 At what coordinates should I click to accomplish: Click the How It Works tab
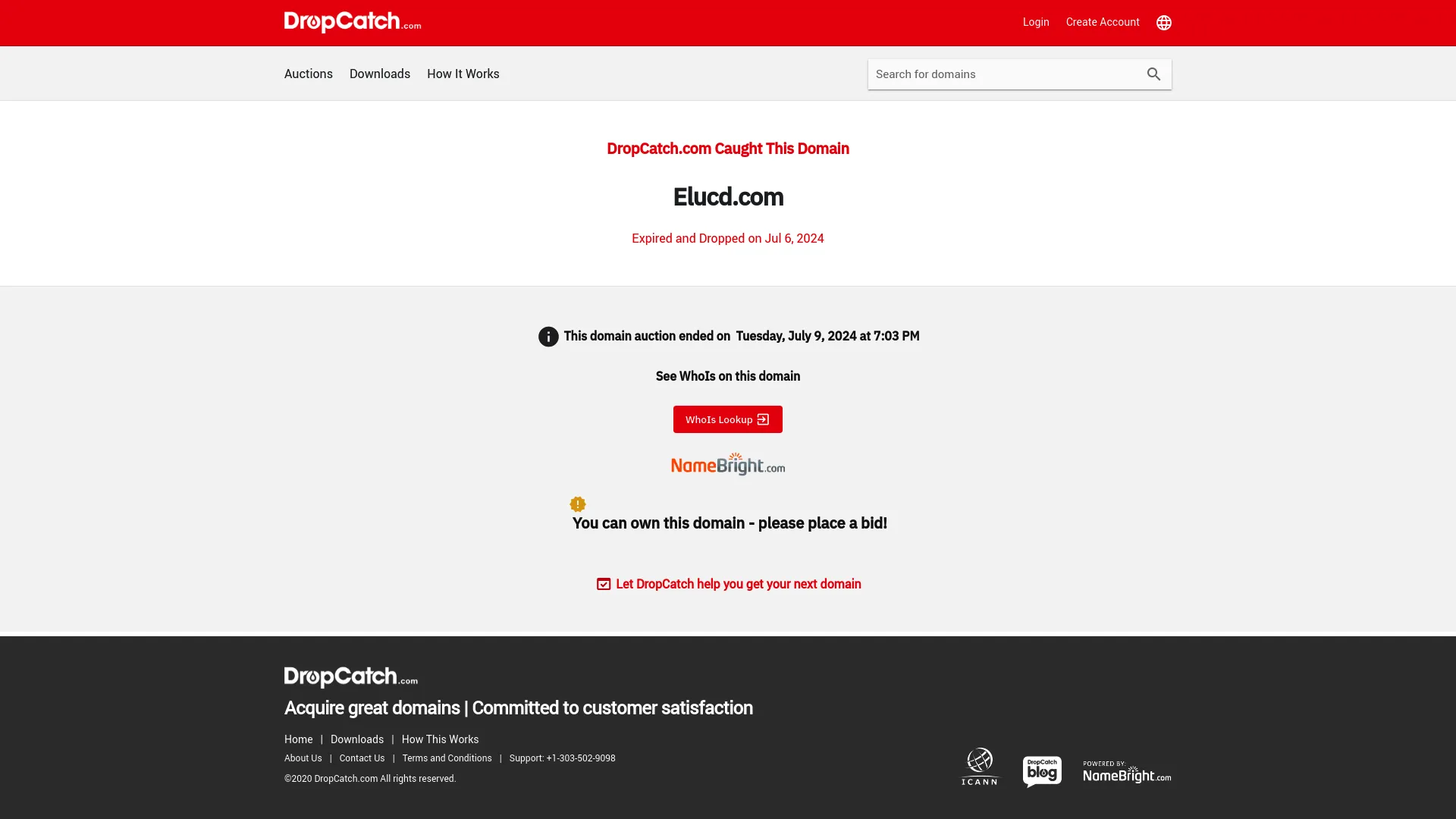tap(463, 73)
